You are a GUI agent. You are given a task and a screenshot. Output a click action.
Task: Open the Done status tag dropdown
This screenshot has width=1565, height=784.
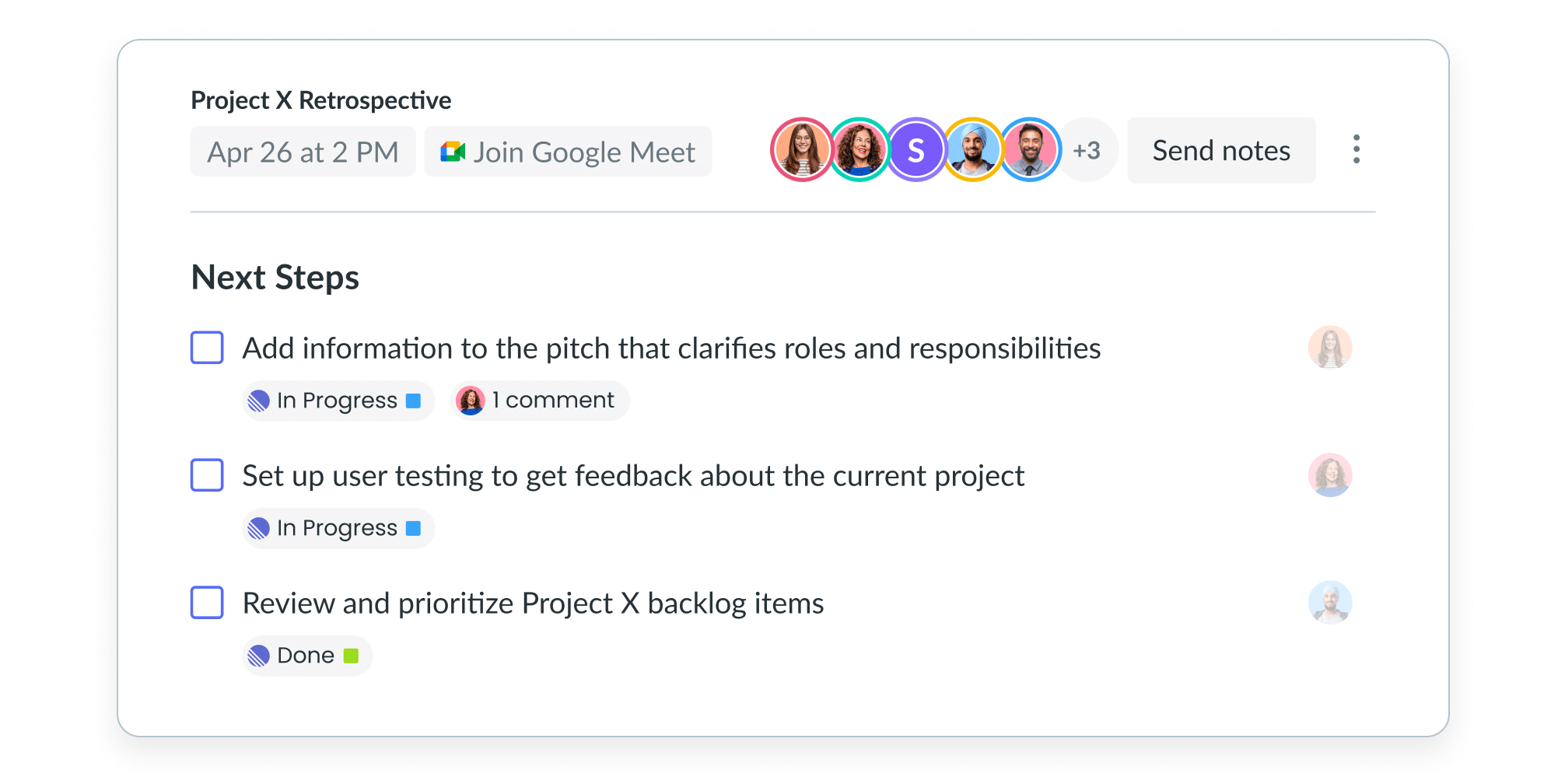pyautogui.click(x=306, y=656)
